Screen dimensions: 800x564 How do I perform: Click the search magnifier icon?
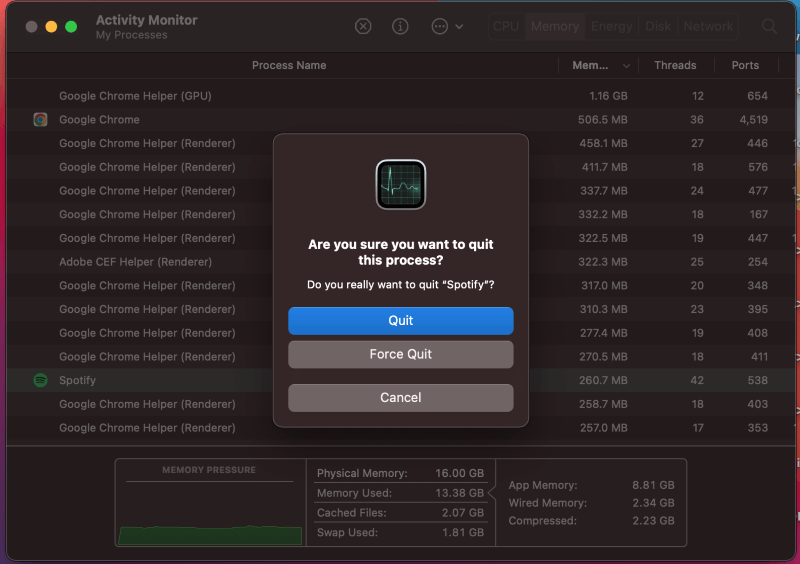click(769, 26)
